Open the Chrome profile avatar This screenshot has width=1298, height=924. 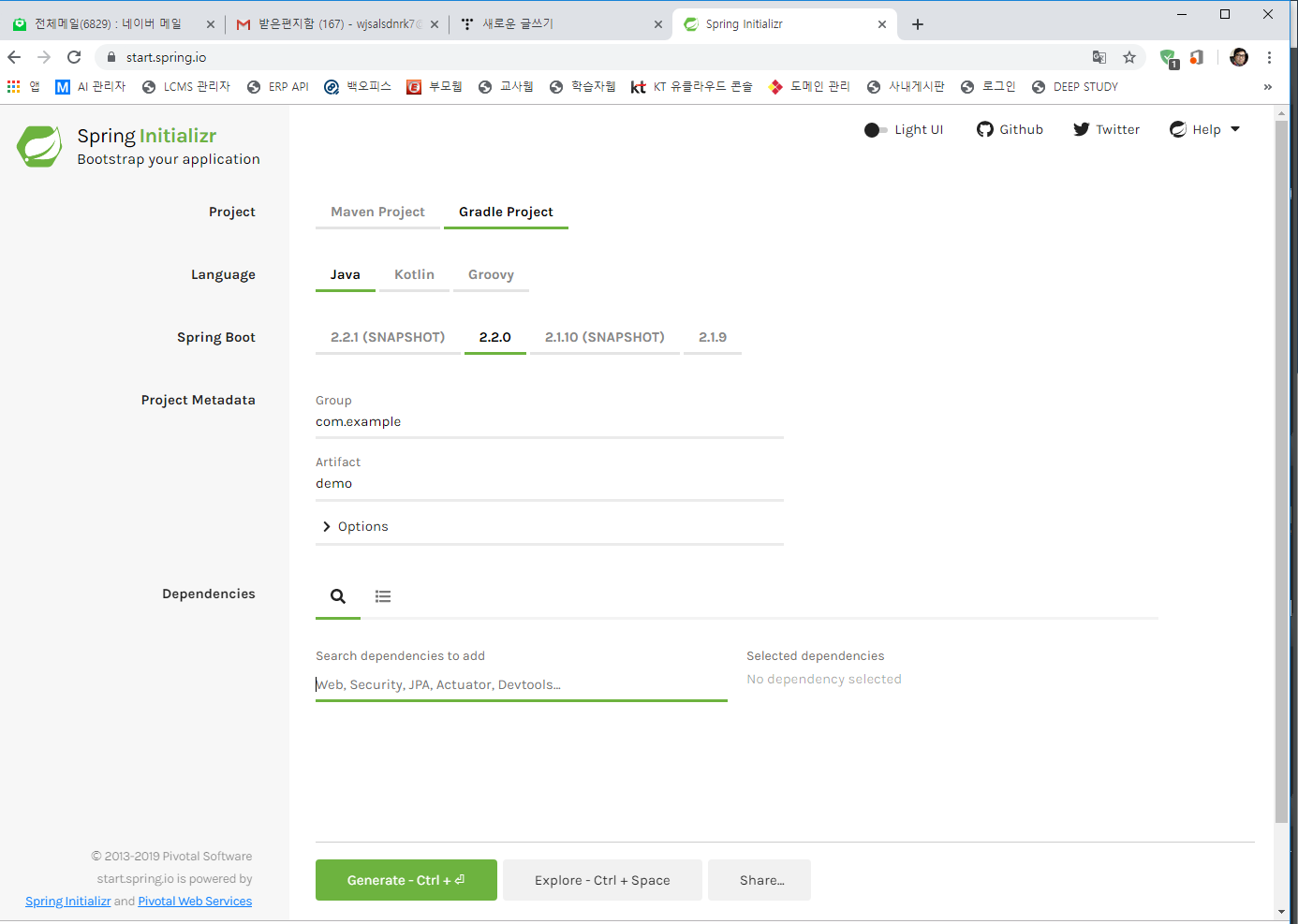(x=1239, y=57)
